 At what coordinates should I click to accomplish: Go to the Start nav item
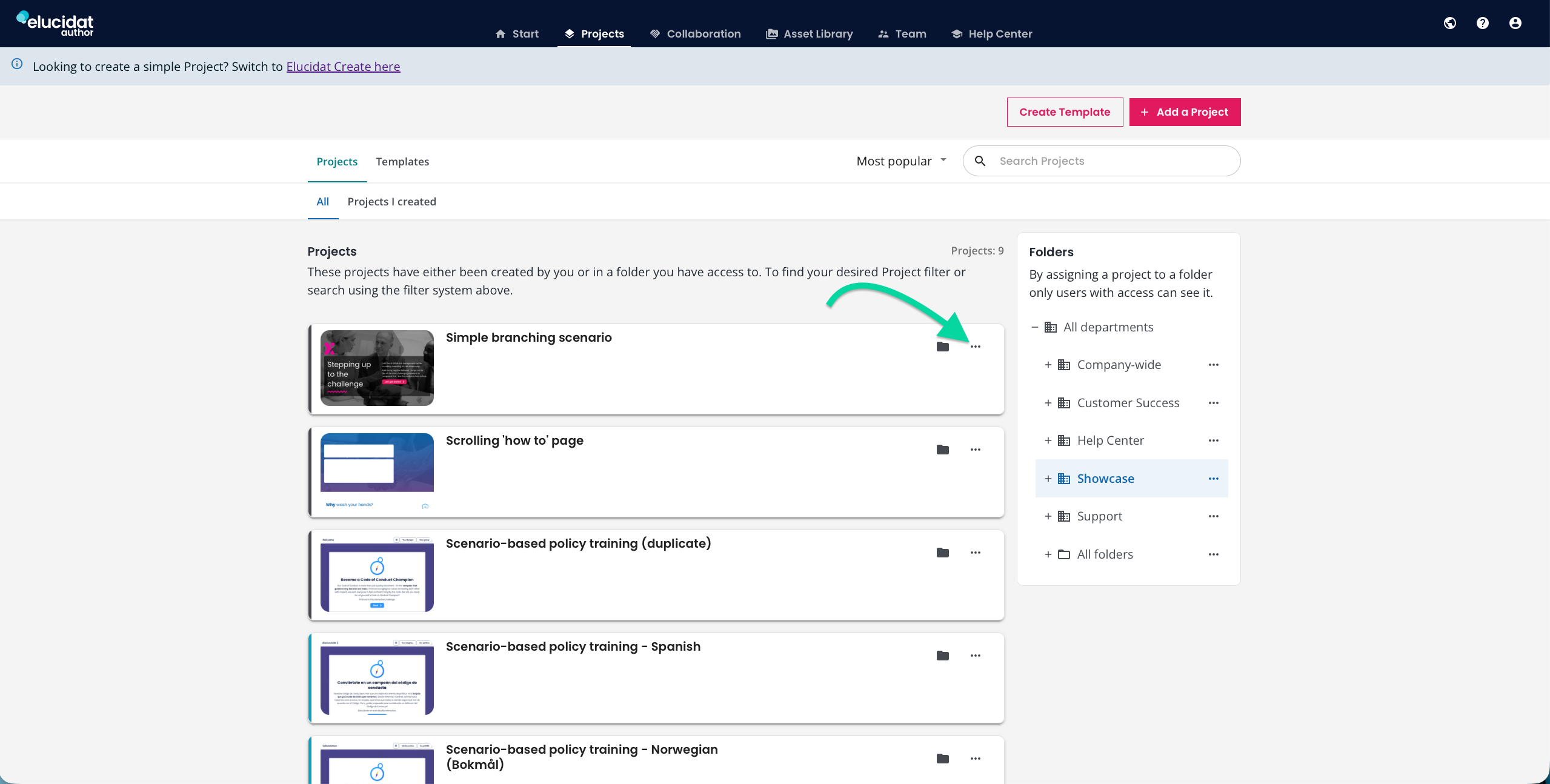tap(517, 34)
